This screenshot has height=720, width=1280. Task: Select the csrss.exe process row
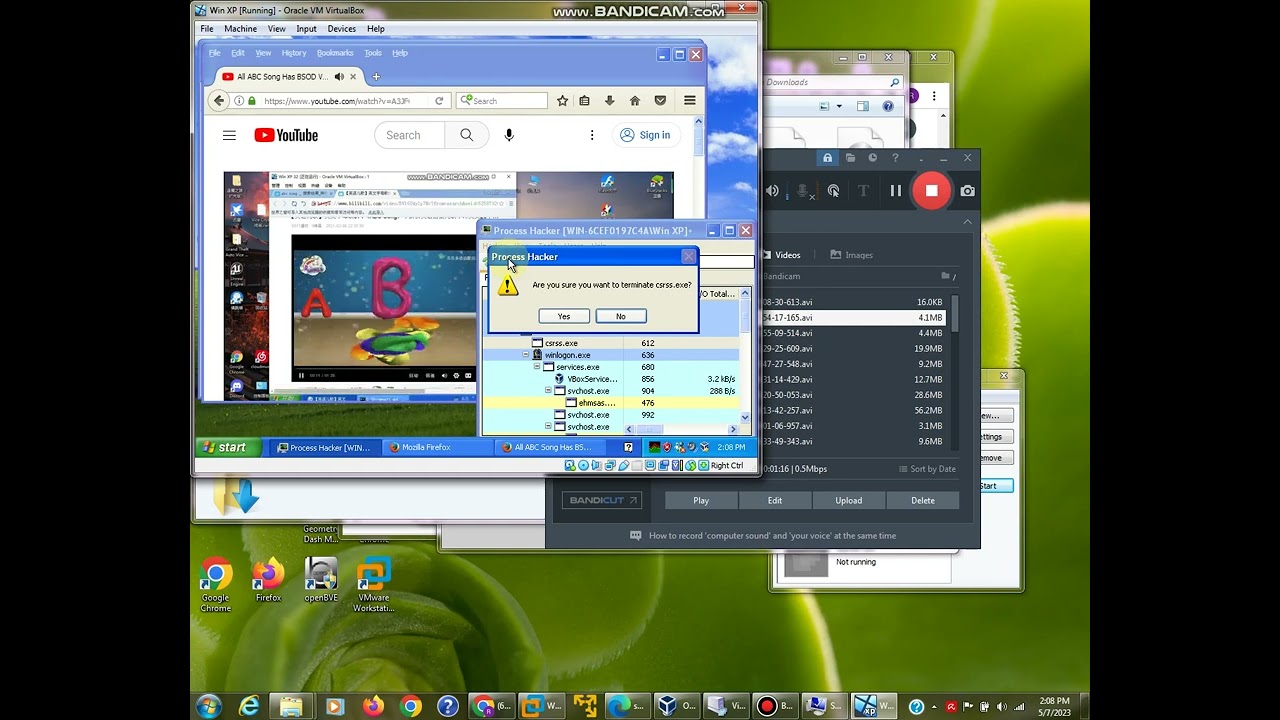pyautogui.click(x=610, y=343)
